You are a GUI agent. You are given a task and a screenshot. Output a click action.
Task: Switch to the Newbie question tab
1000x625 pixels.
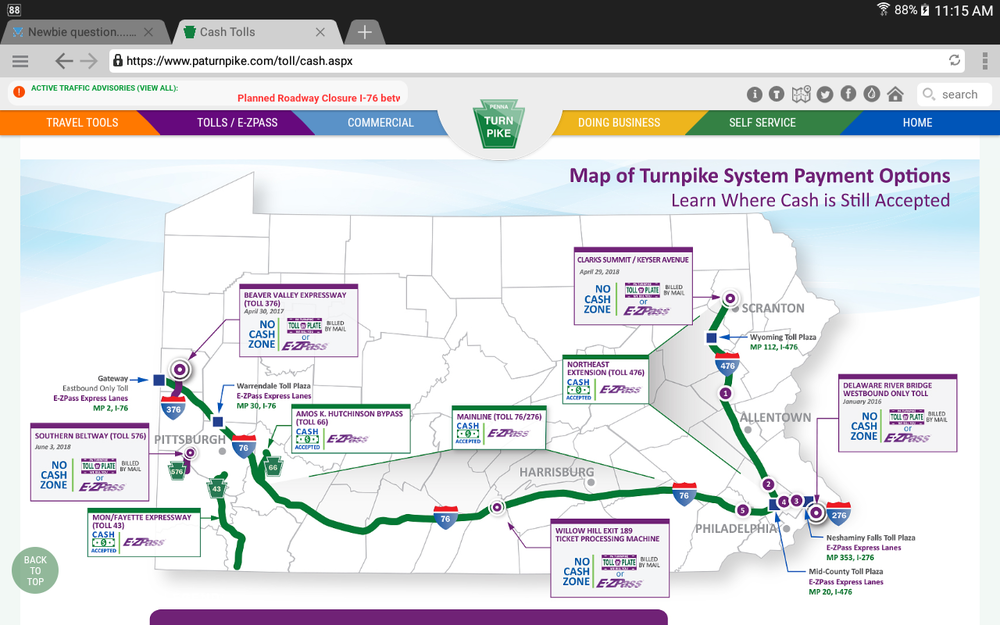82,32
